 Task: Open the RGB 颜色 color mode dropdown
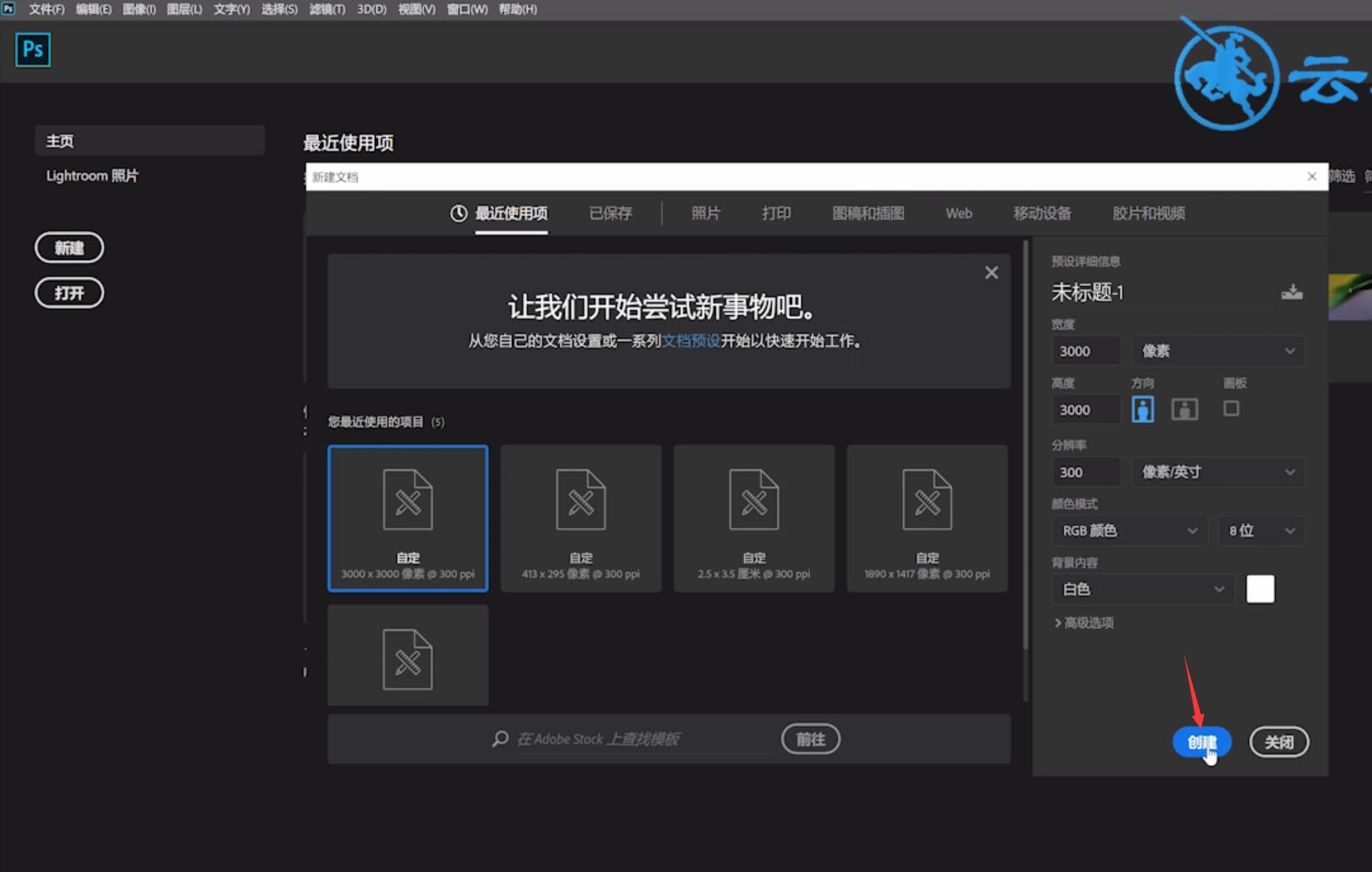point(1130,531)
